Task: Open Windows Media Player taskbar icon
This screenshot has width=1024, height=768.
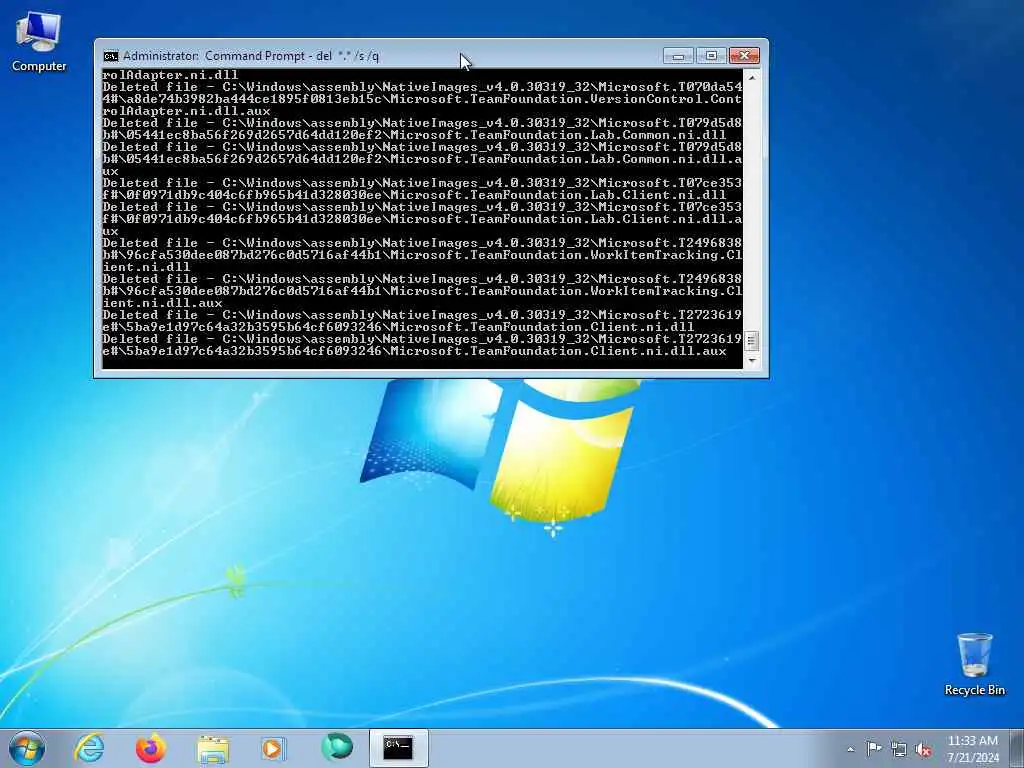Action: click(273, 748)
